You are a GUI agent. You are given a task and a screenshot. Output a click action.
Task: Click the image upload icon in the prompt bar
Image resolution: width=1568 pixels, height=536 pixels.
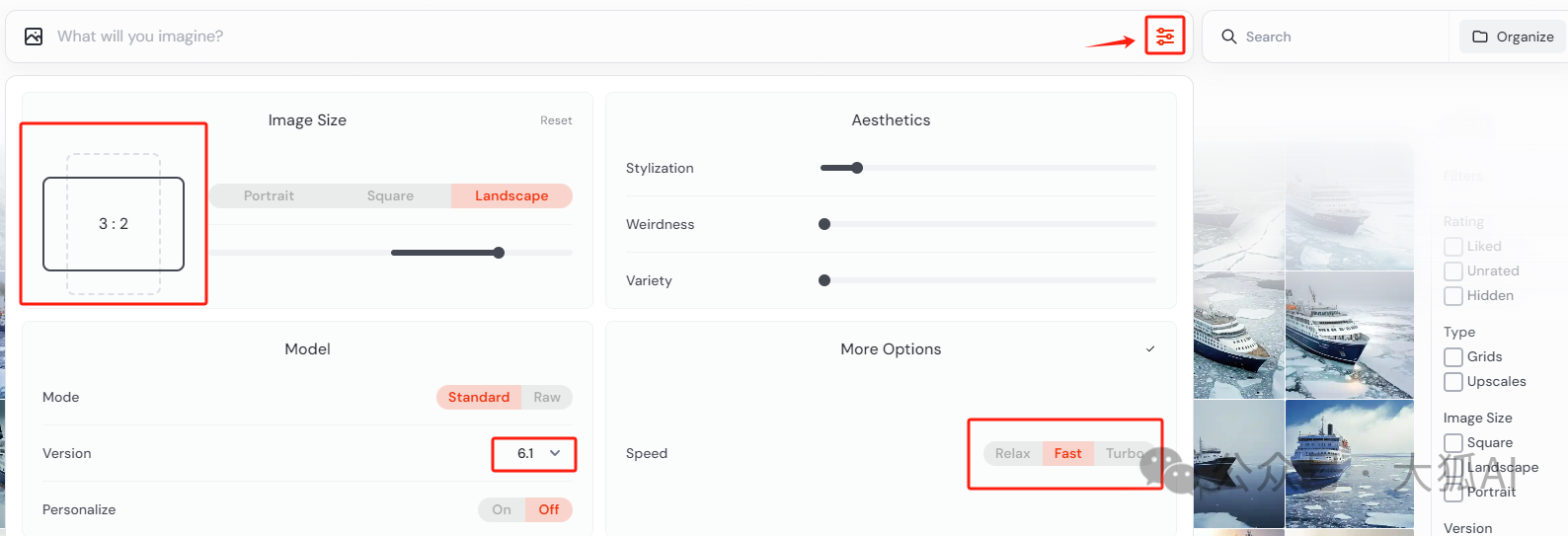[x=34, y=37]
